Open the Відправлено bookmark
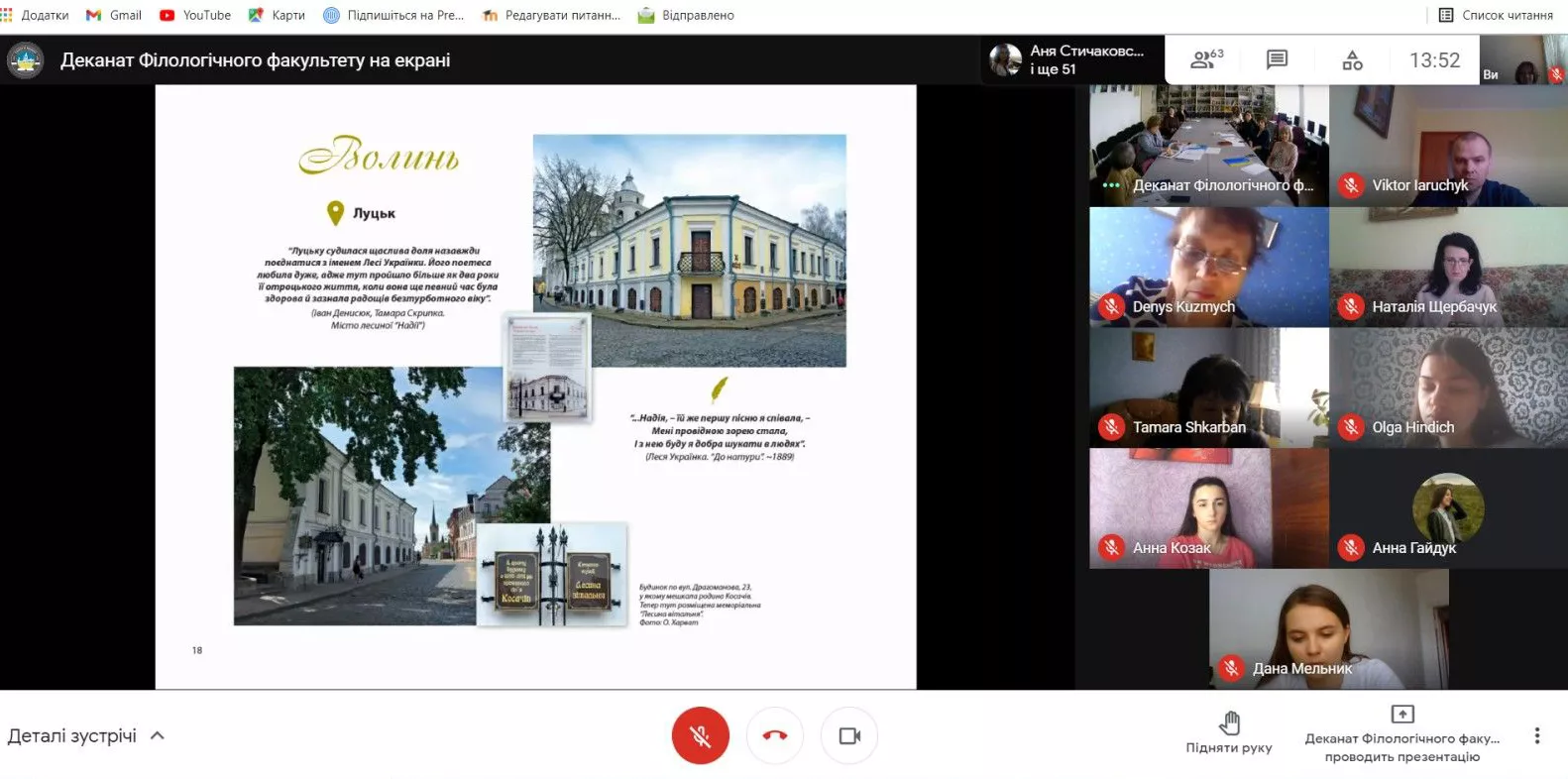This screenshot has height=779, width=1568. pyautogui.click(x=686, y=15)
